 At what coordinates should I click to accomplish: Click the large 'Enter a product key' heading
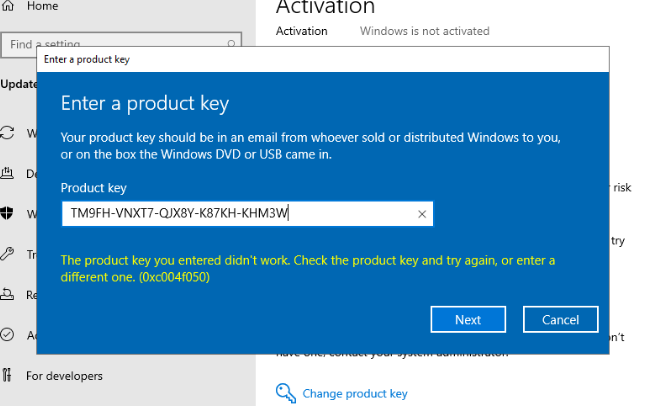point(145,103)
